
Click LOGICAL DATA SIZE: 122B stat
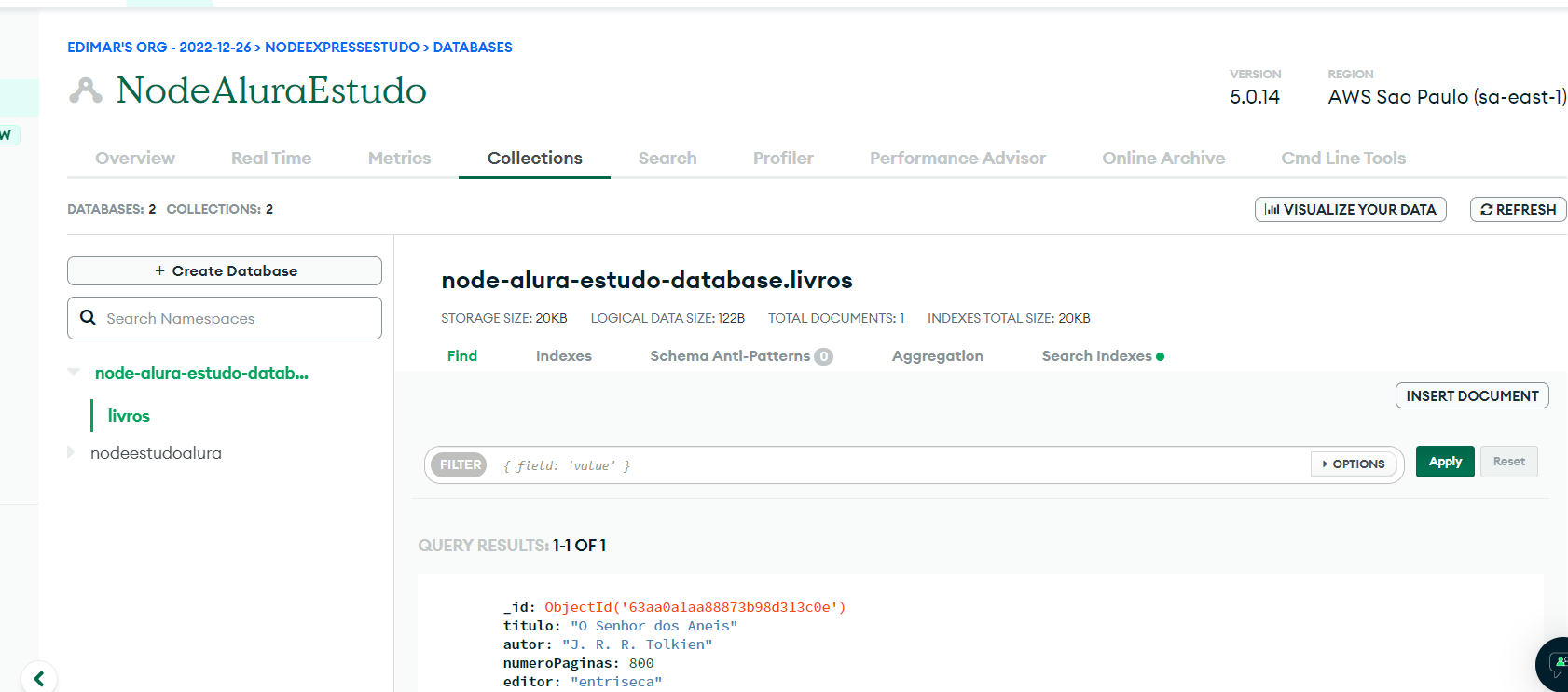(667, 318)
